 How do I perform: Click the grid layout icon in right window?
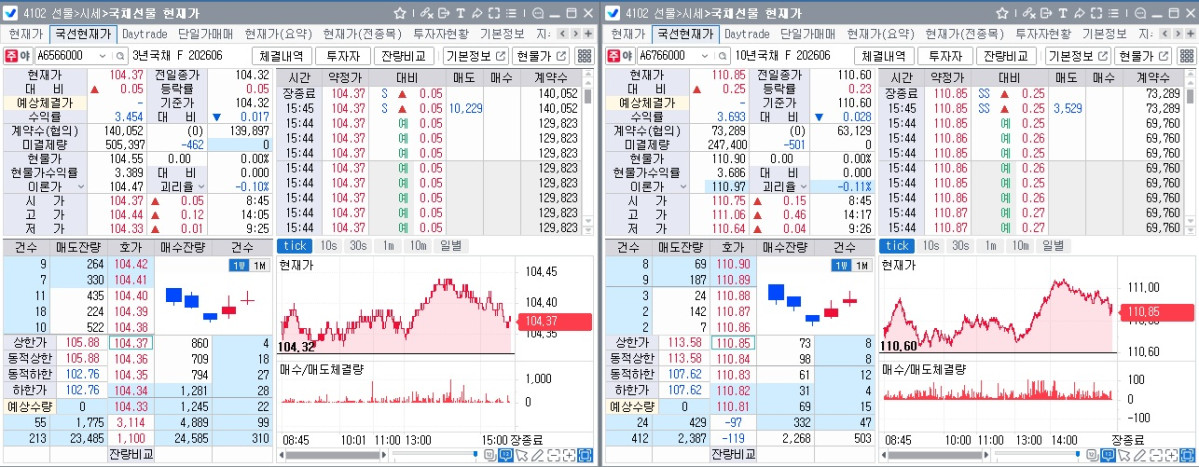tap(1185, 56)
